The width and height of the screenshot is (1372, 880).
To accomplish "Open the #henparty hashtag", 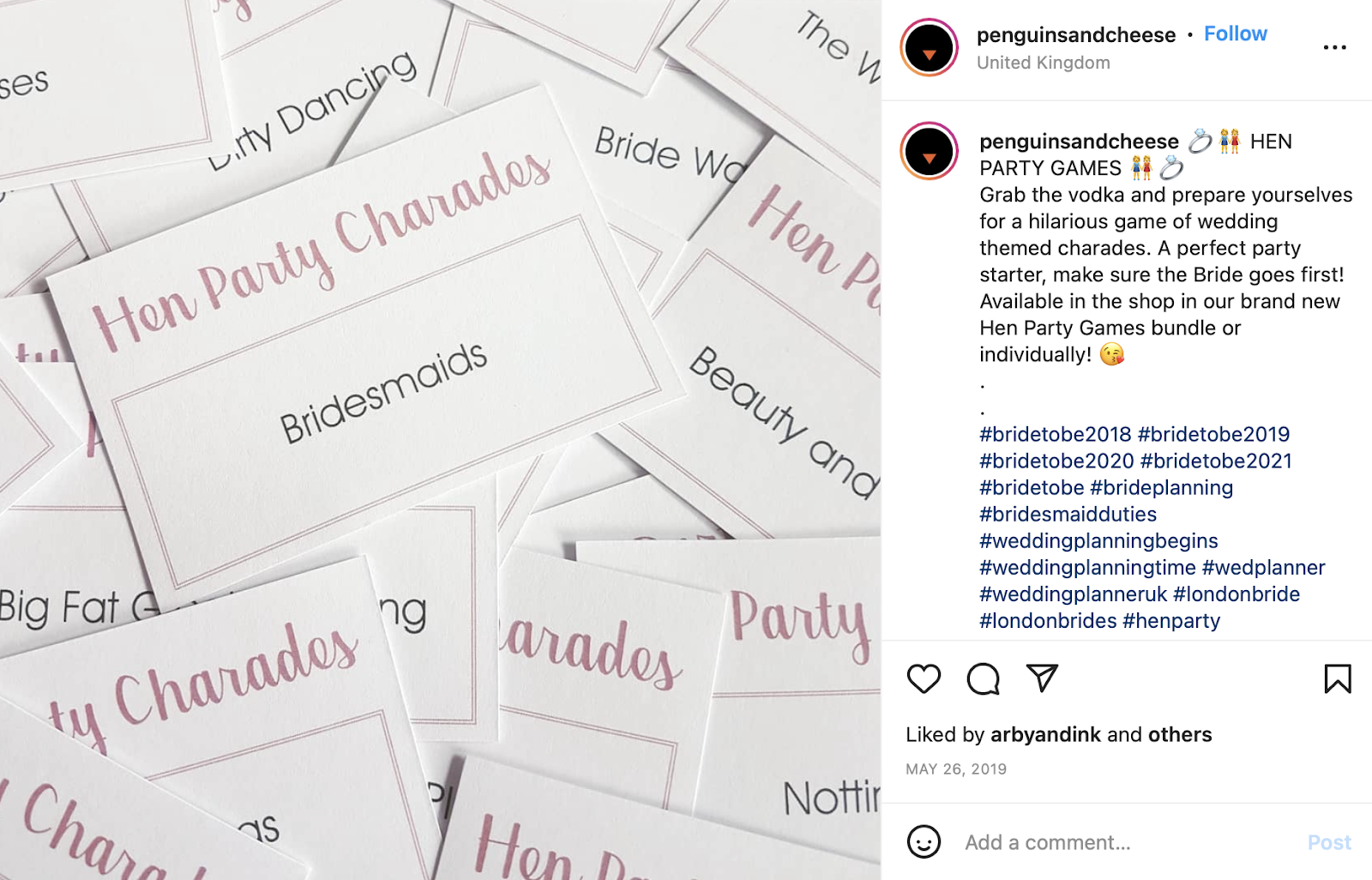I will click(1171, 621).
